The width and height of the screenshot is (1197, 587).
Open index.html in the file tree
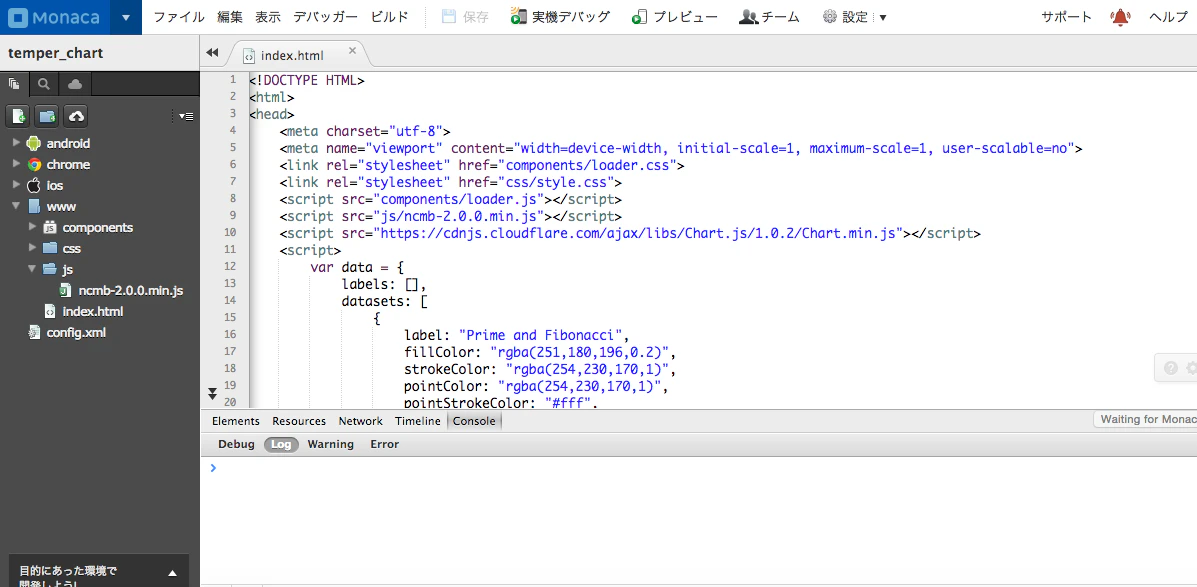92,311
